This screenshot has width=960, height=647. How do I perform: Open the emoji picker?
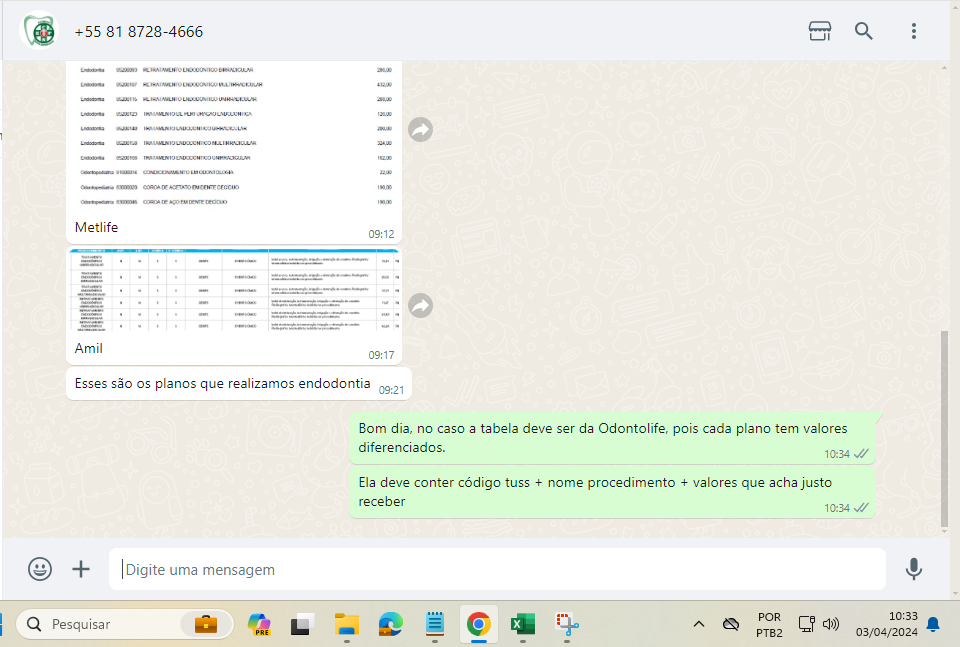pos(40,569)
